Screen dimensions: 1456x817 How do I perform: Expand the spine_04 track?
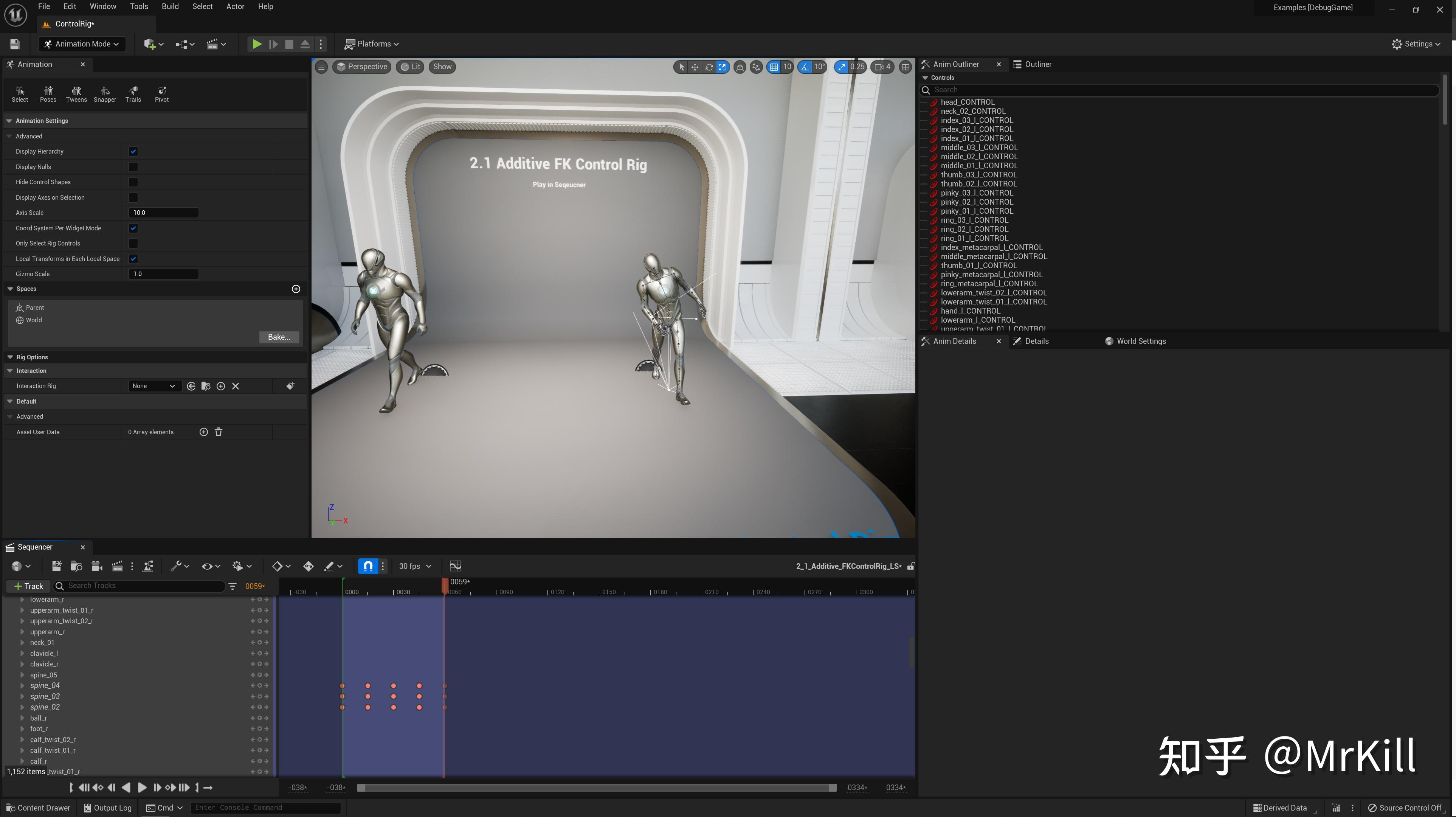point(22,685)
